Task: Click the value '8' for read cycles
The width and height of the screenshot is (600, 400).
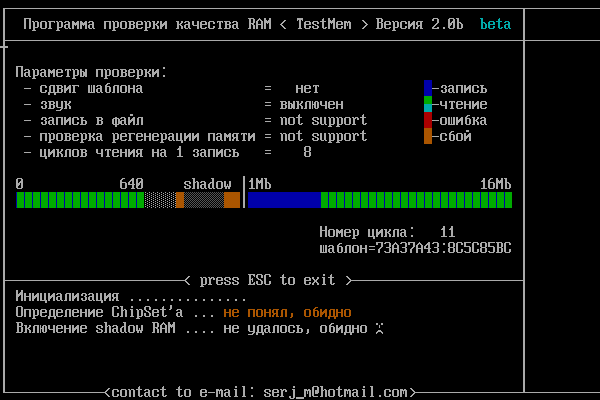Action: (x=307, y=152)
